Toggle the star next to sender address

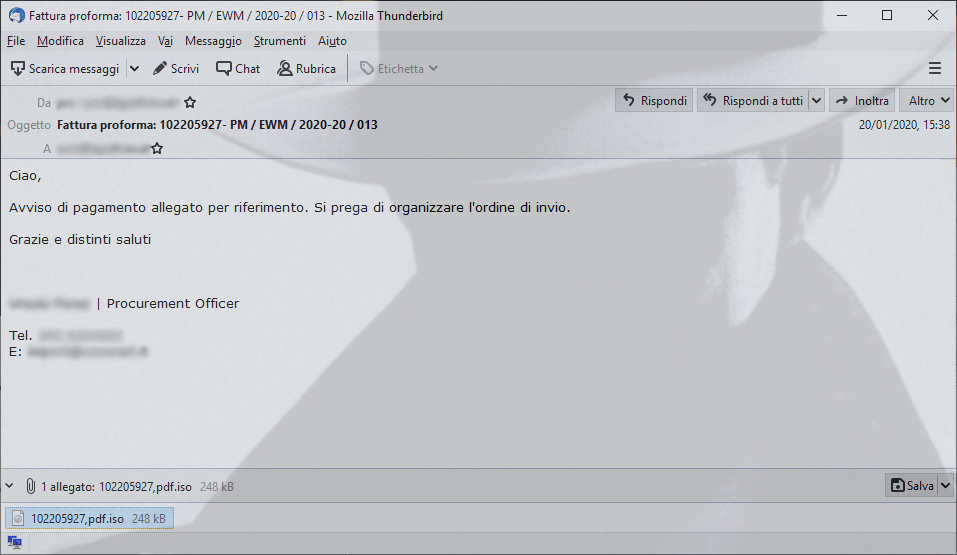(190, 103)
